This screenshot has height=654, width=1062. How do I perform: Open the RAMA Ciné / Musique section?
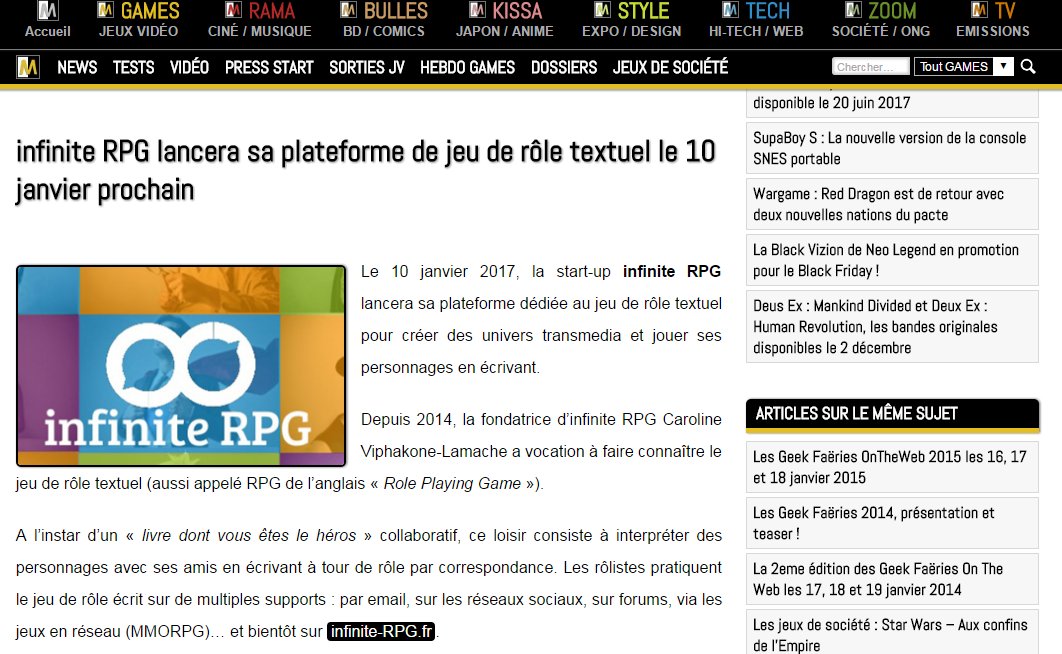point(259,20)
